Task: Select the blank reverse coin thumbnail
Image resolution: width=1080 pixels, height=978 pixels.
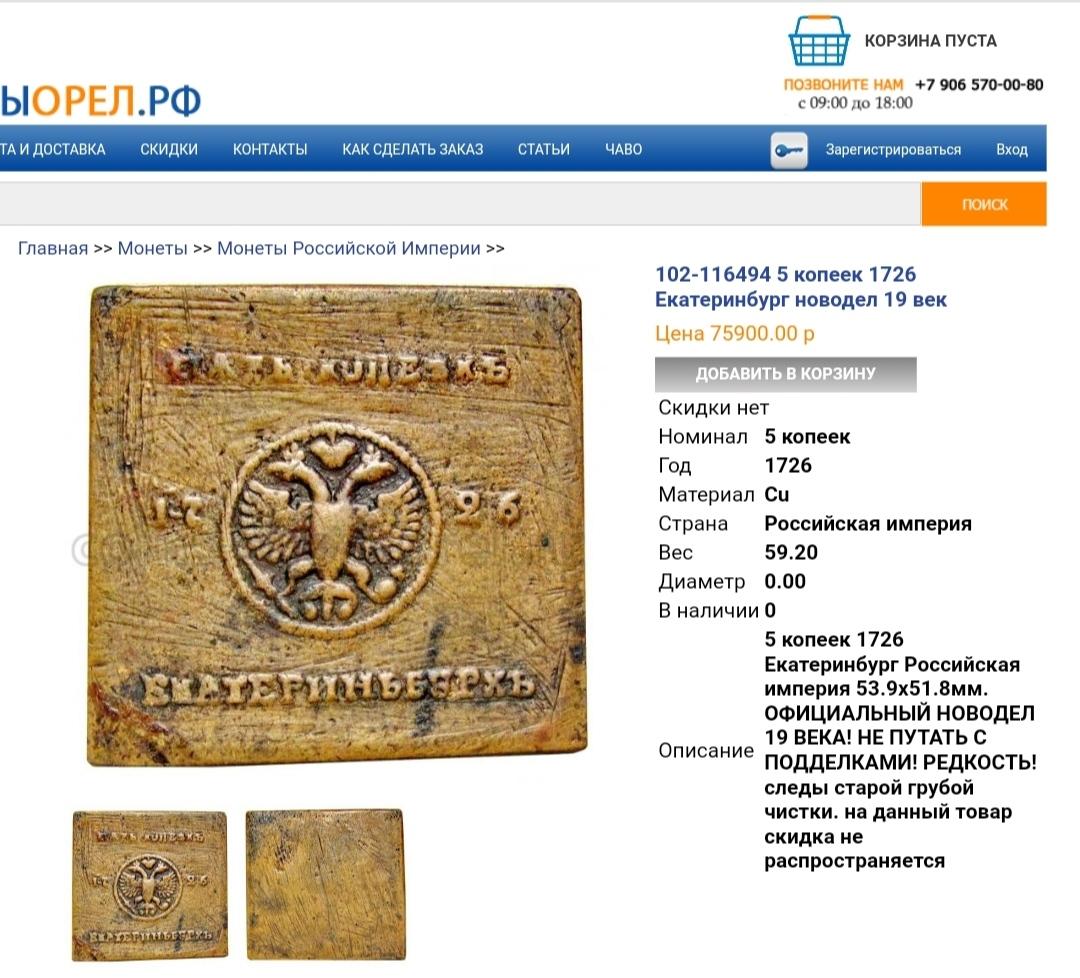Action: click(x=325, y=885)
